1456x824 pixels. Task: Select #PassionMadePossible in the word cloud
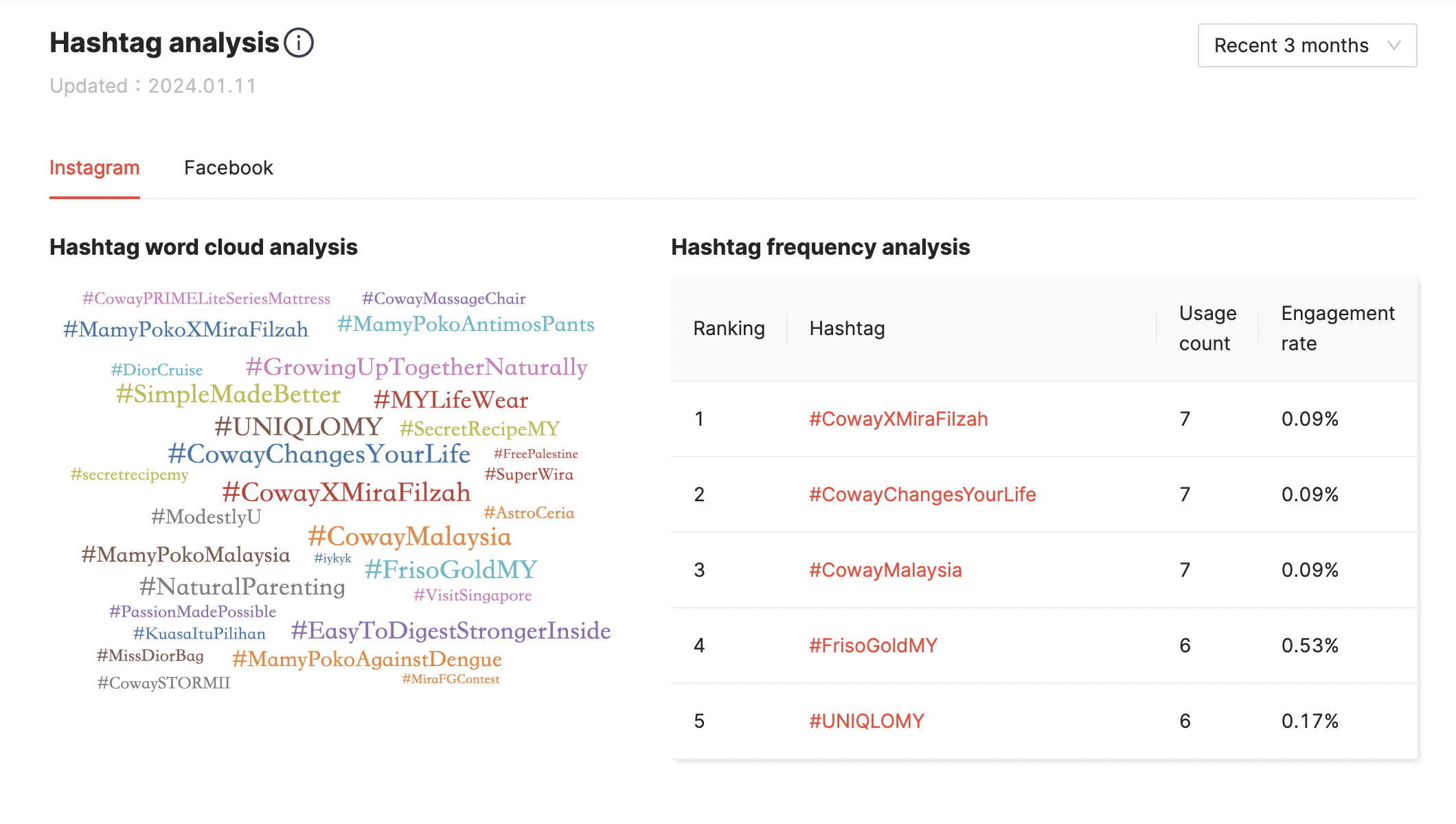click(x=192, y=612)
